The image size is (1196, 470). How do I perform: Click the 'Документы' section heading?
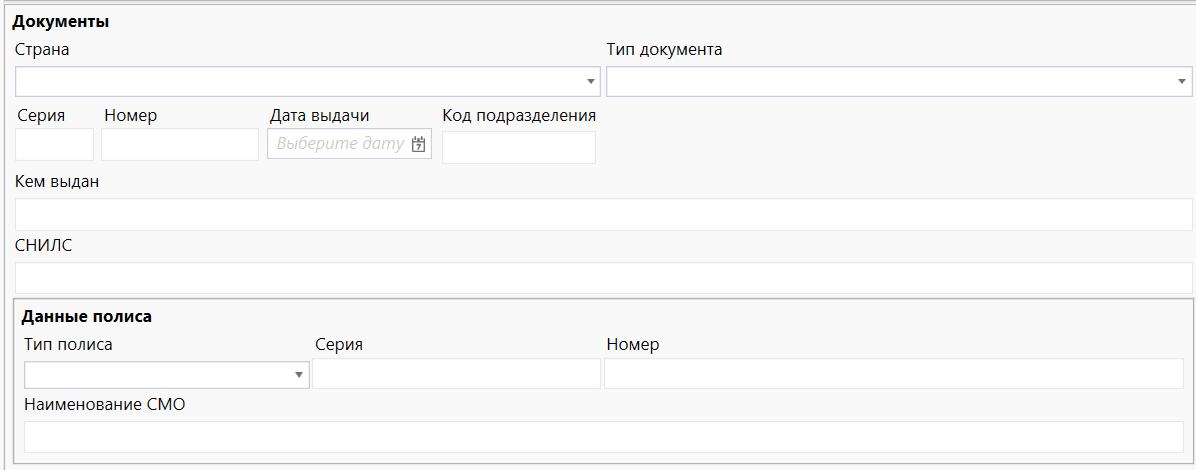(x=61, y=21)
